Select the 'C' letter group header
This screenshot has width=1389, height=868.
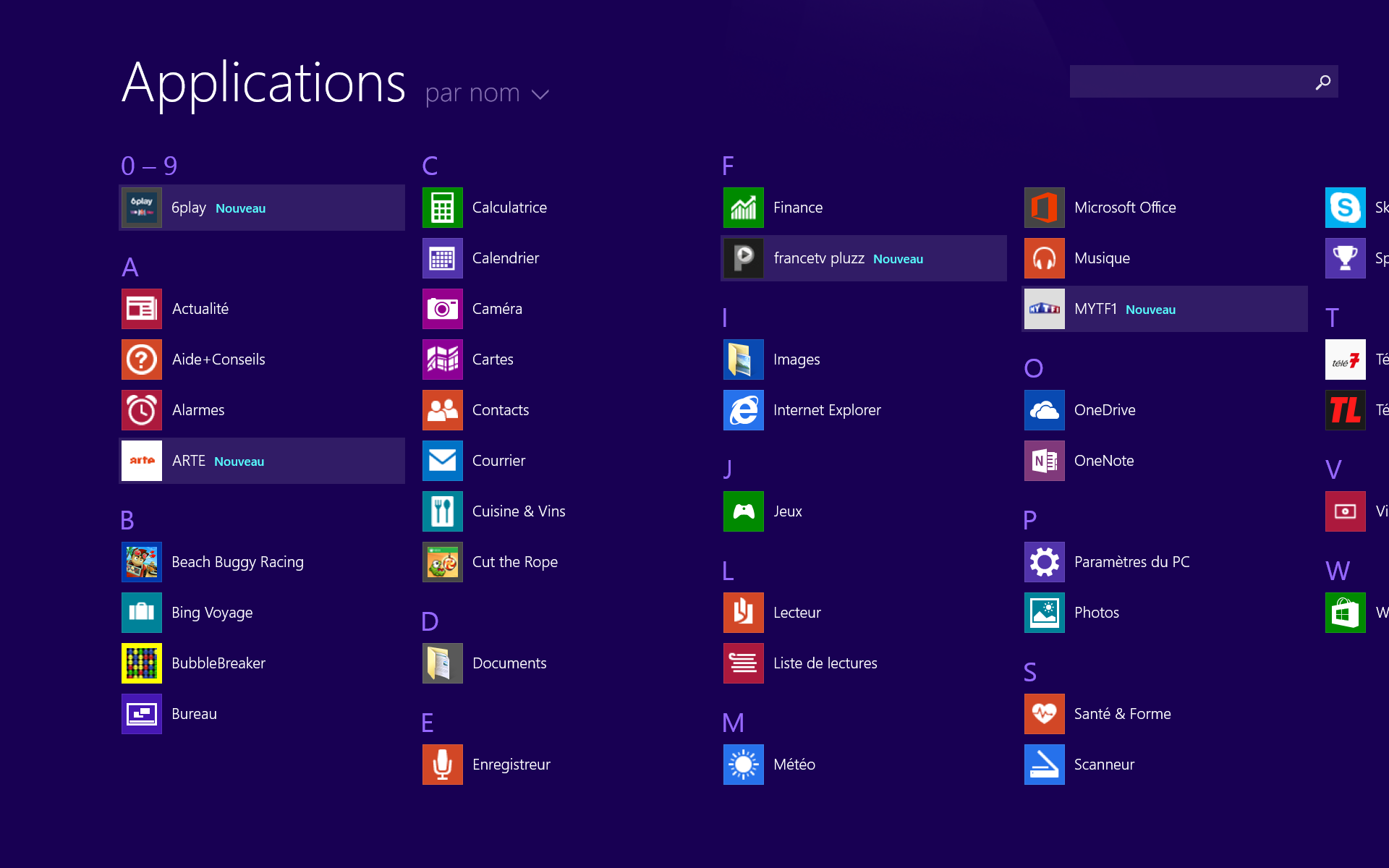430,166
